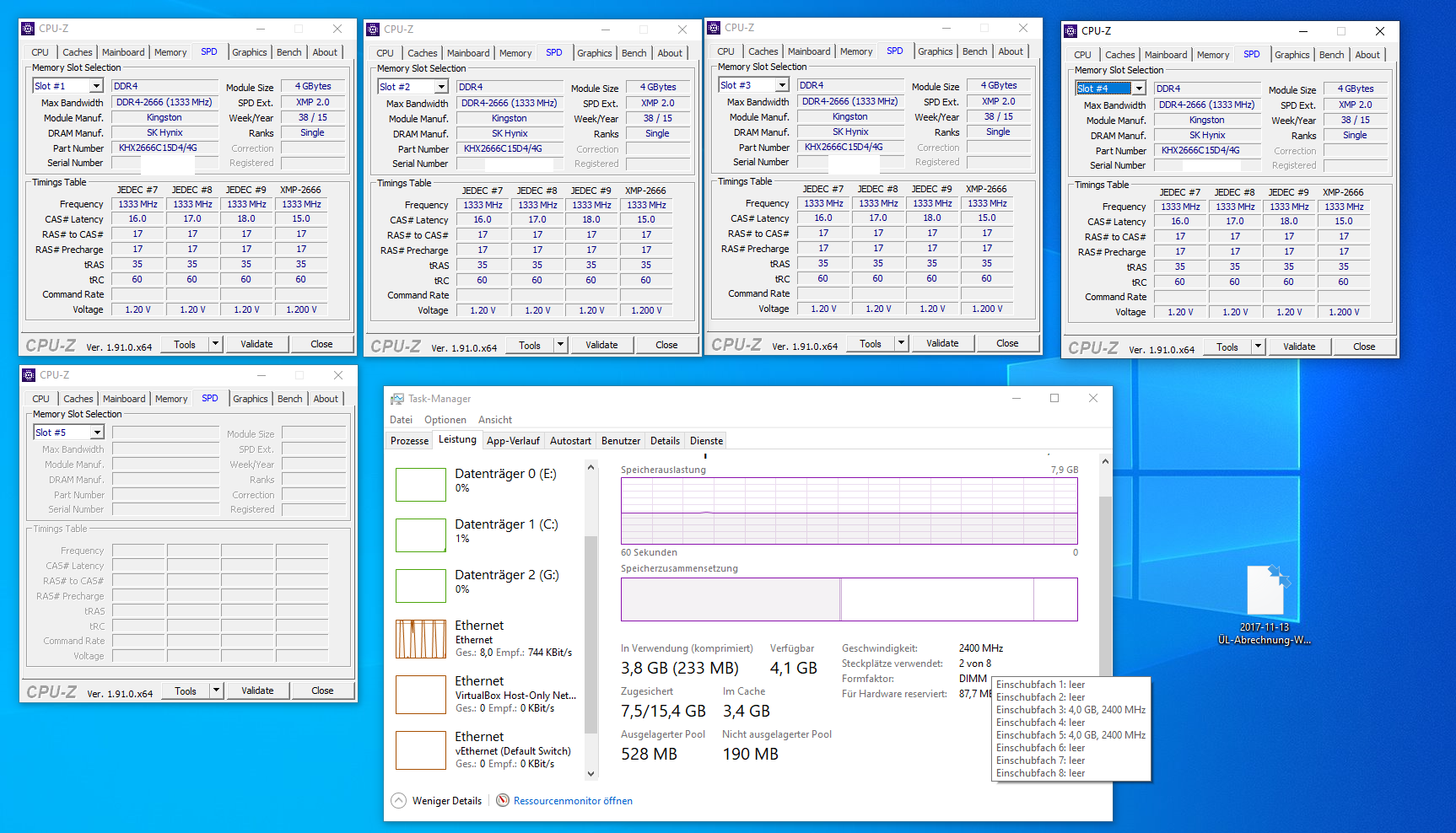Expand Tools arrow in Slot #1 CPU-Z window
The width and height of the screenshot is (1456, 833).
[x=215, y=344]
